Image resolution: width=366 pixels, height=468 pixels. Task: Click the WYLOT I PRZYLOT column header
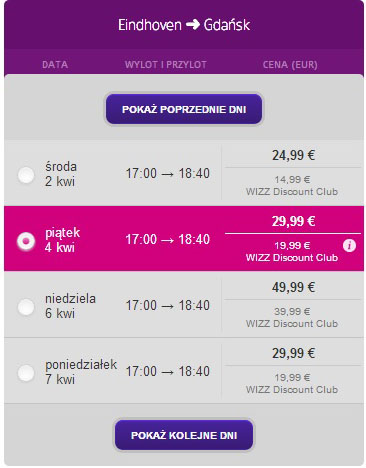(166, 65)
